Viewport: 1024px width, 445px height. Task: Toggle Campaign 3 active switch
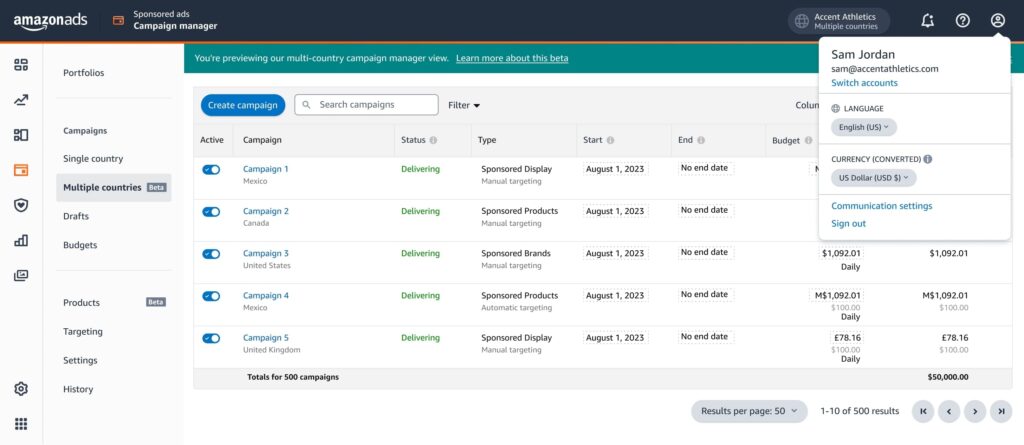click(x=211, y=254)
